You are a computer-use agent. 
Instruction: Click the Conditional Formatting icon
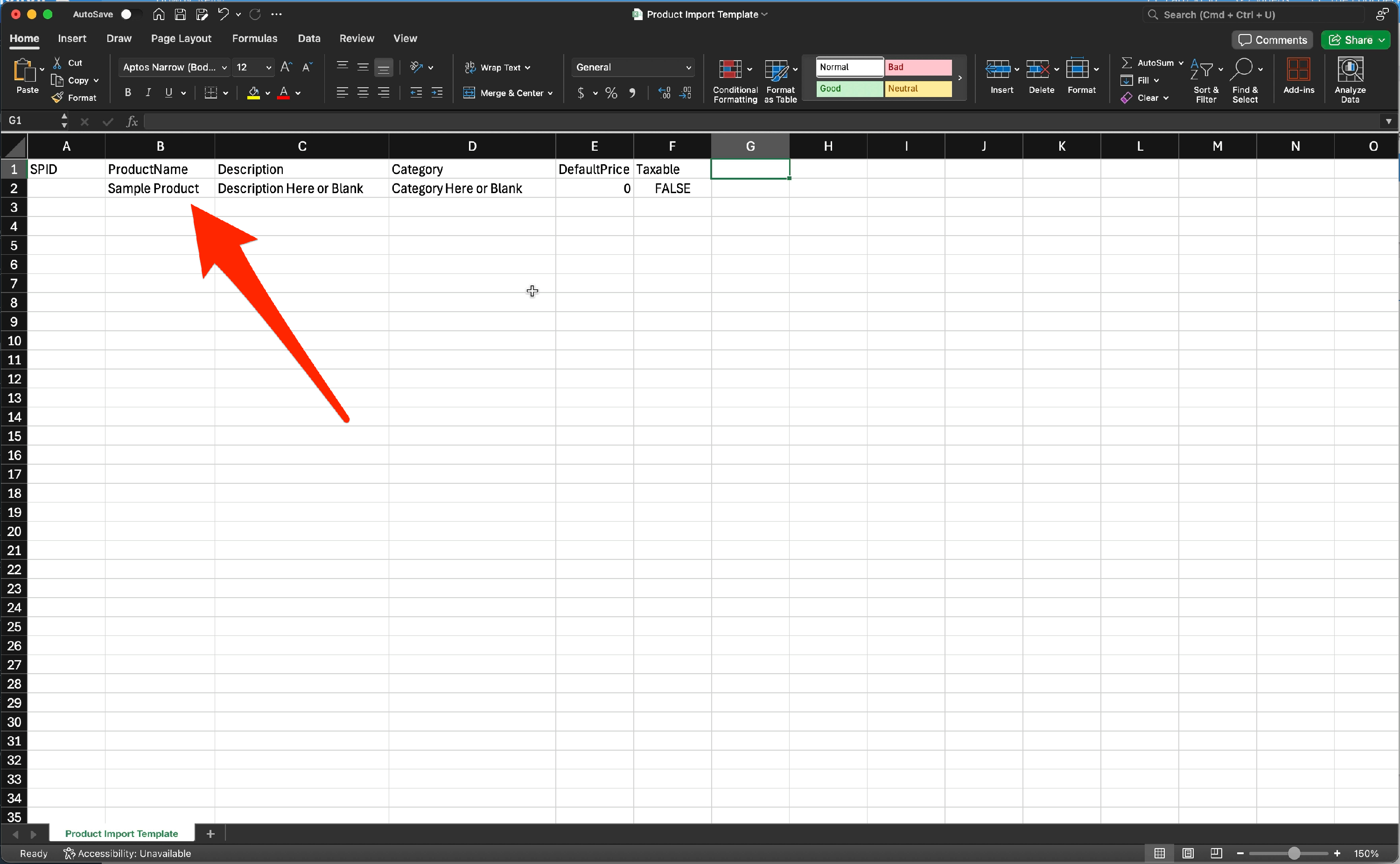coord(730,69)
